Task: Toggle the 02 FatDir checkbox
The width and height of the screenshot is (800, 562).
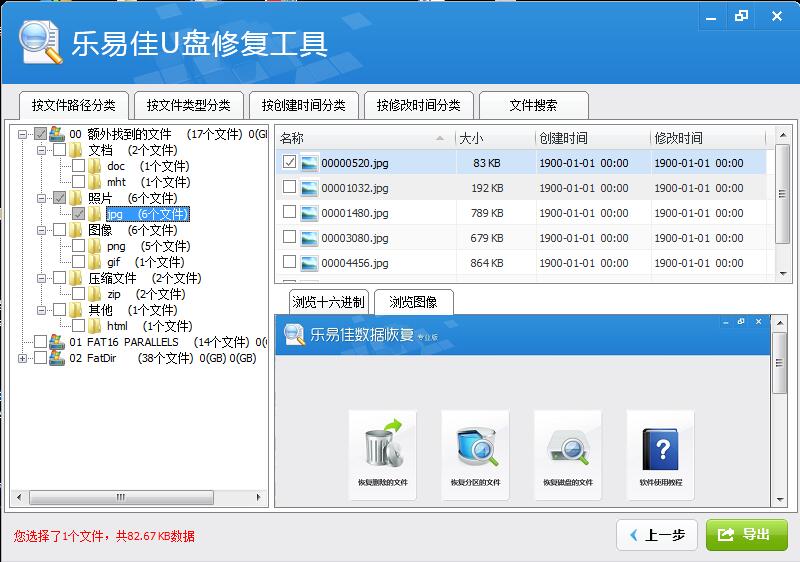Action: click(x=40, y=358)
